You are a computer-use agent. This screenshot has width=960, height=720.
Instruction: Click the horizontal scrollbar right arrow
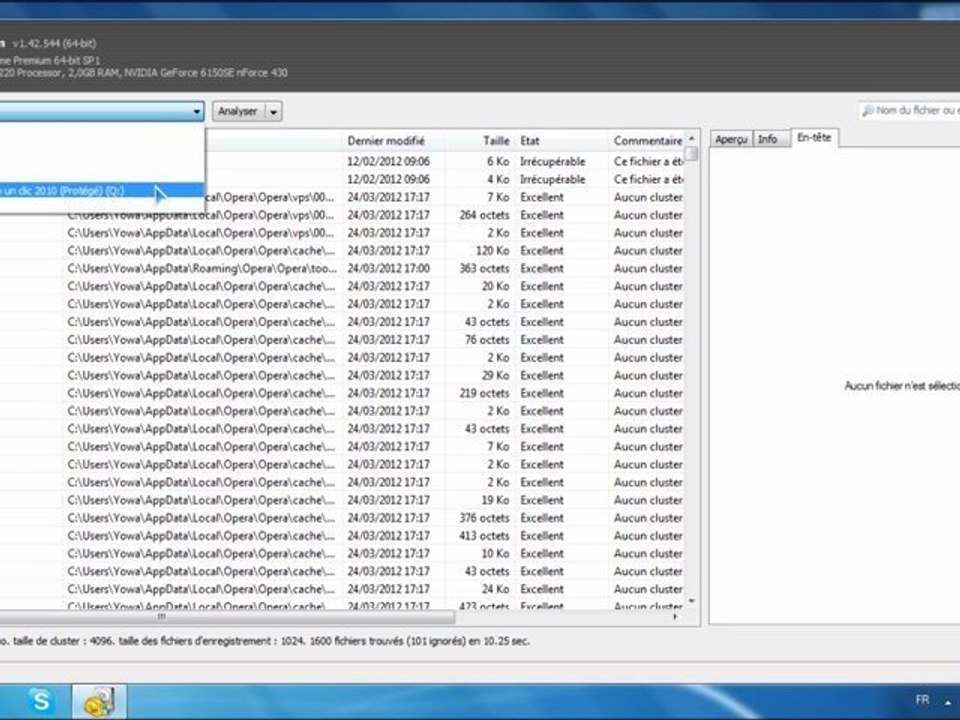[x=675, y=617]
